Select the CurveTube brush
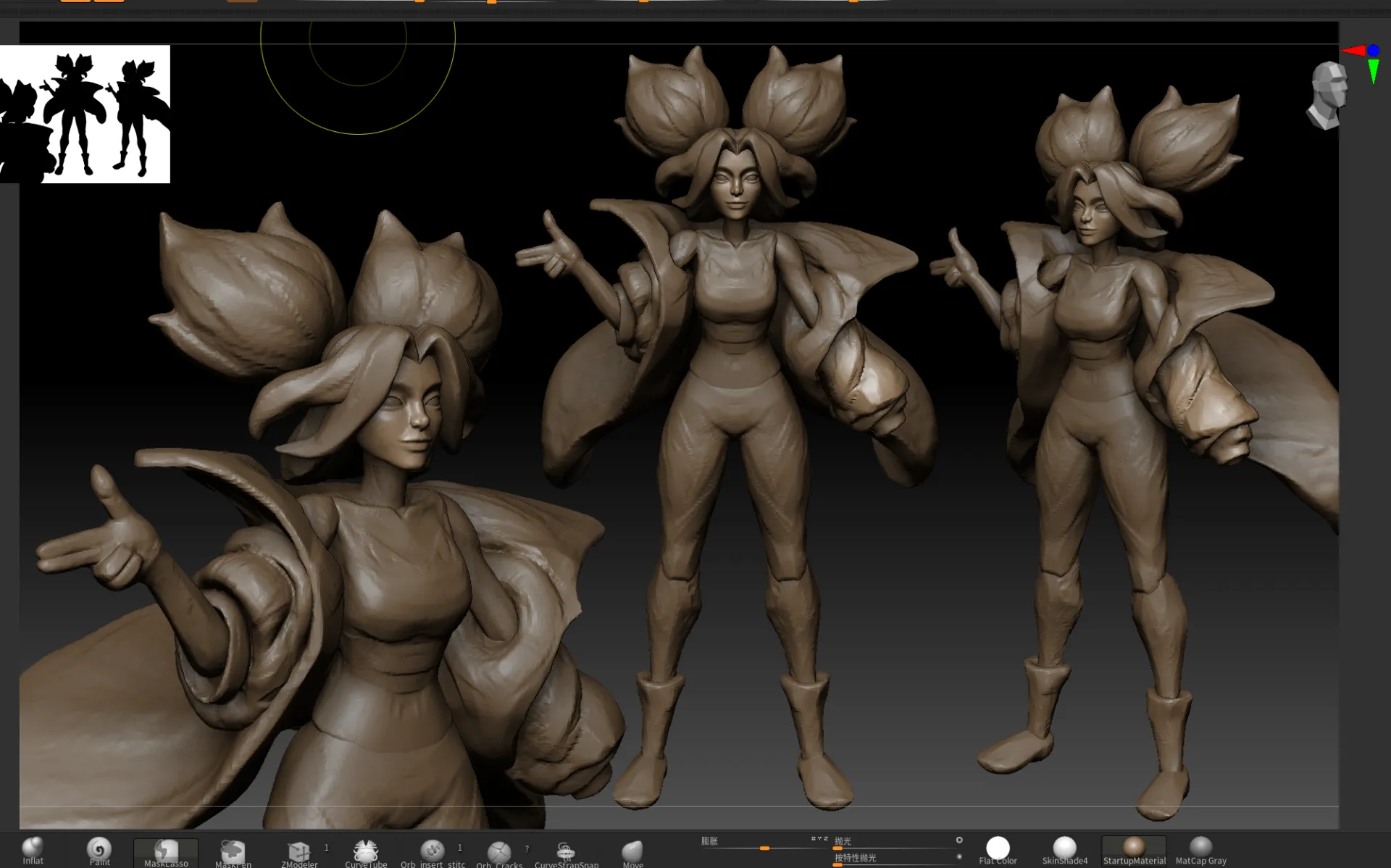Image resolution: width=1391 pixels, height=868 pixels. click(366, 851)
